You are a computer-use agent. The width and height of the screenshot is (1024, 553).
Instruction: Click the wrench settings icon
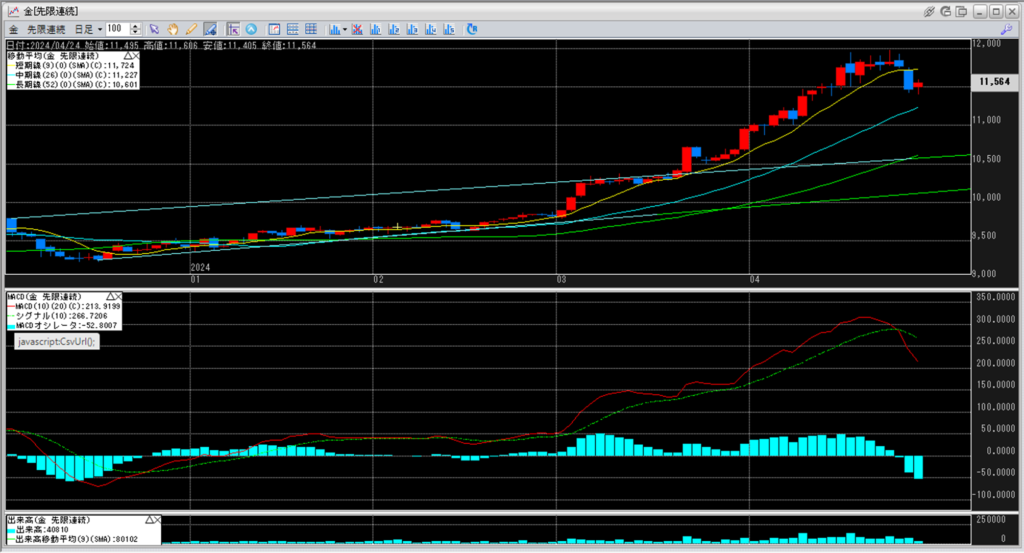point(1009,29)
